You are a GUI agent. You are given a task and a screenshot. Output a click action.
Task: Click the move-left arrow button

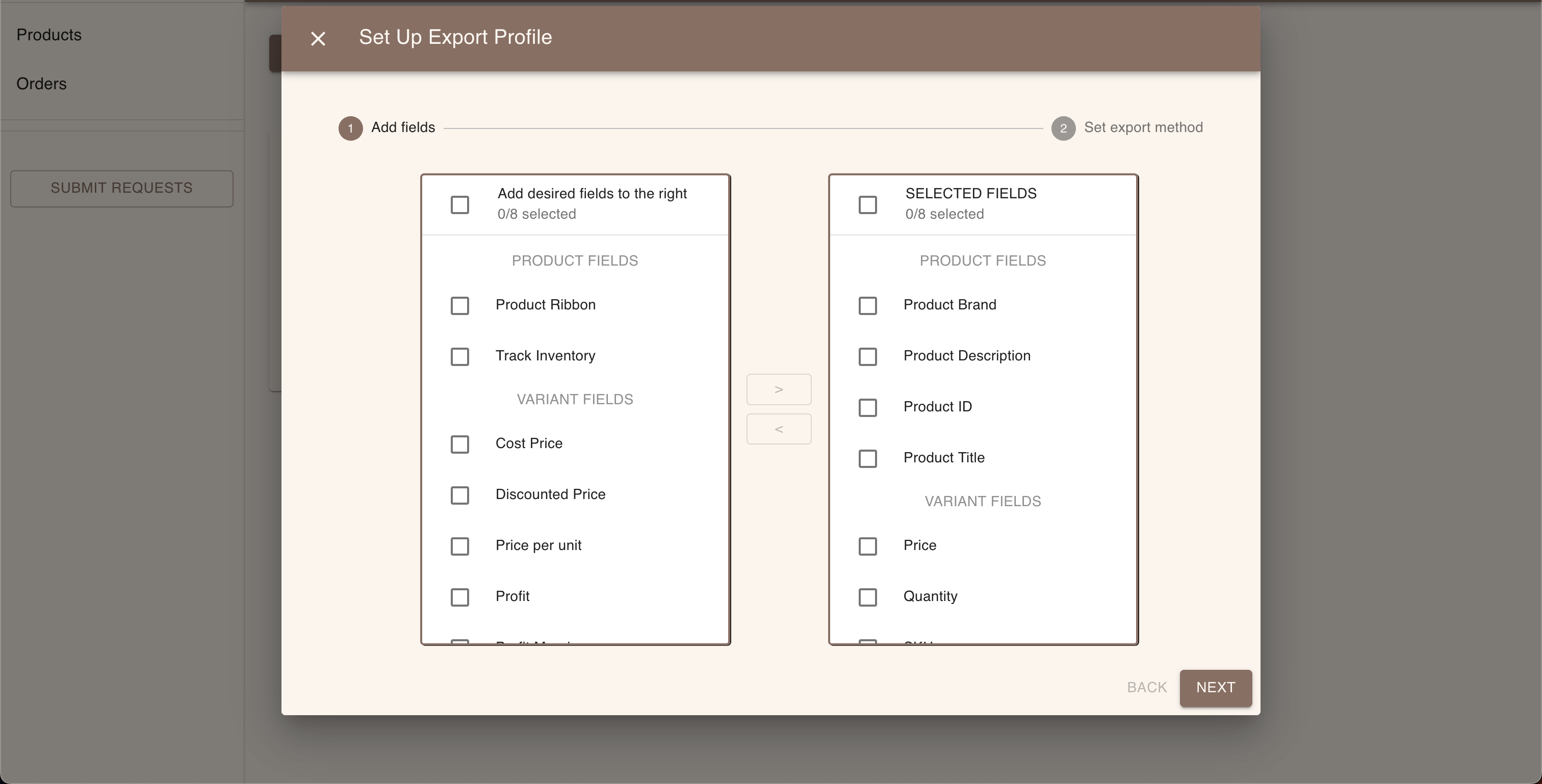[778, 429]
